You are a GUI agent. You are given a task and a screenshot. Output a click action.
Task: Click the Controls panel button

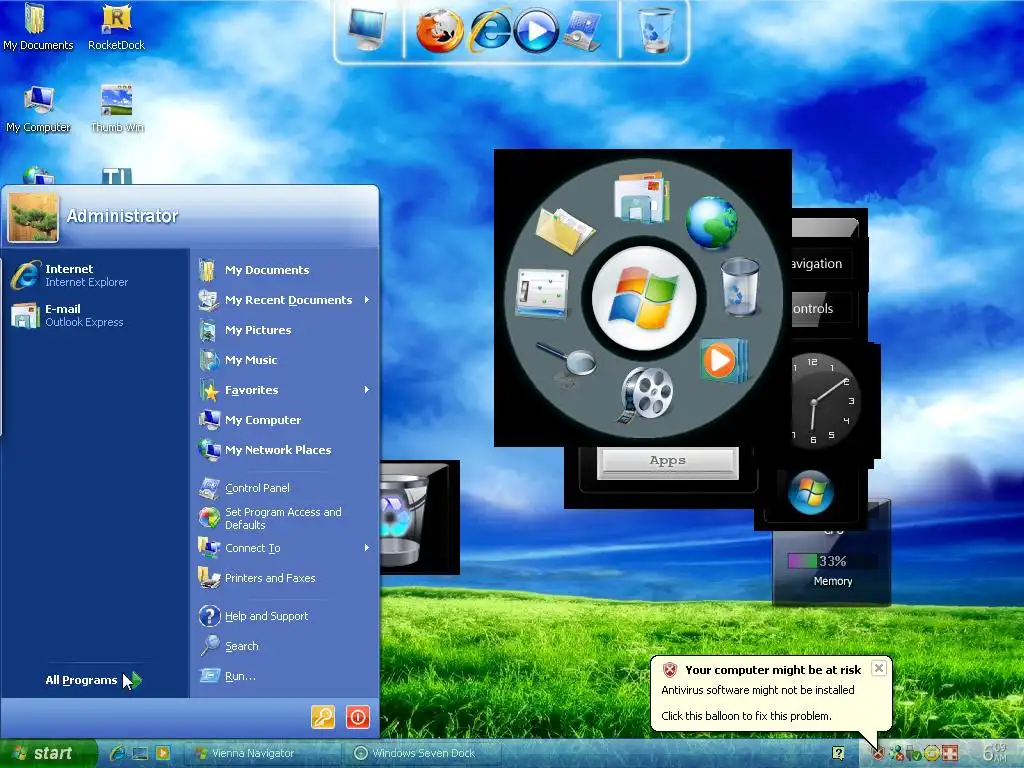point(822,308)
